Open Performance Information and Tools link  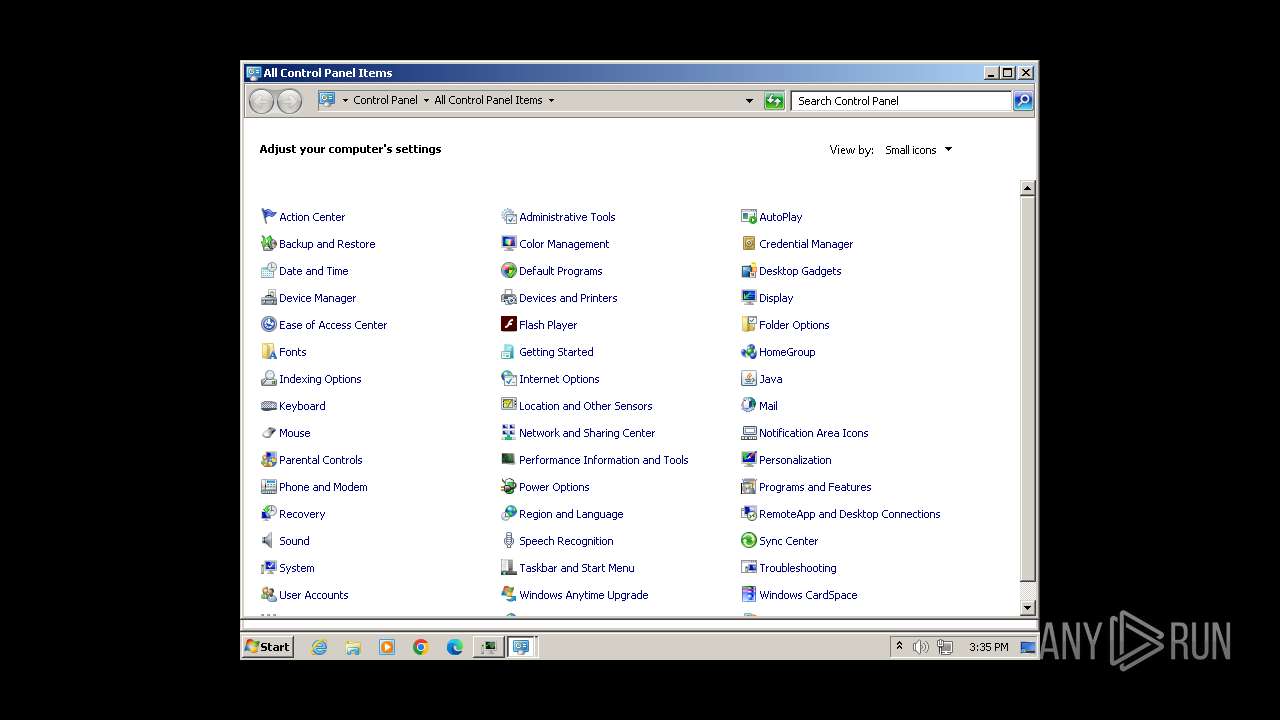(603, 460)
